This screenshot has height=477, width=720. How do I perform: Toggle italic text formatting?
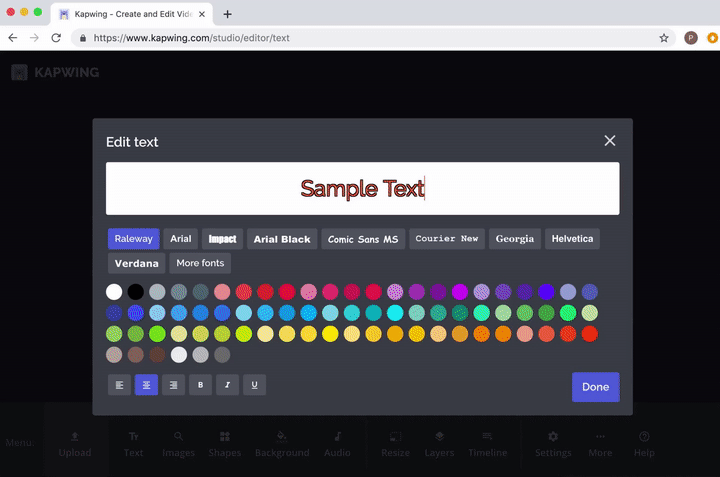pyautogui.click(x=227, y=384)
